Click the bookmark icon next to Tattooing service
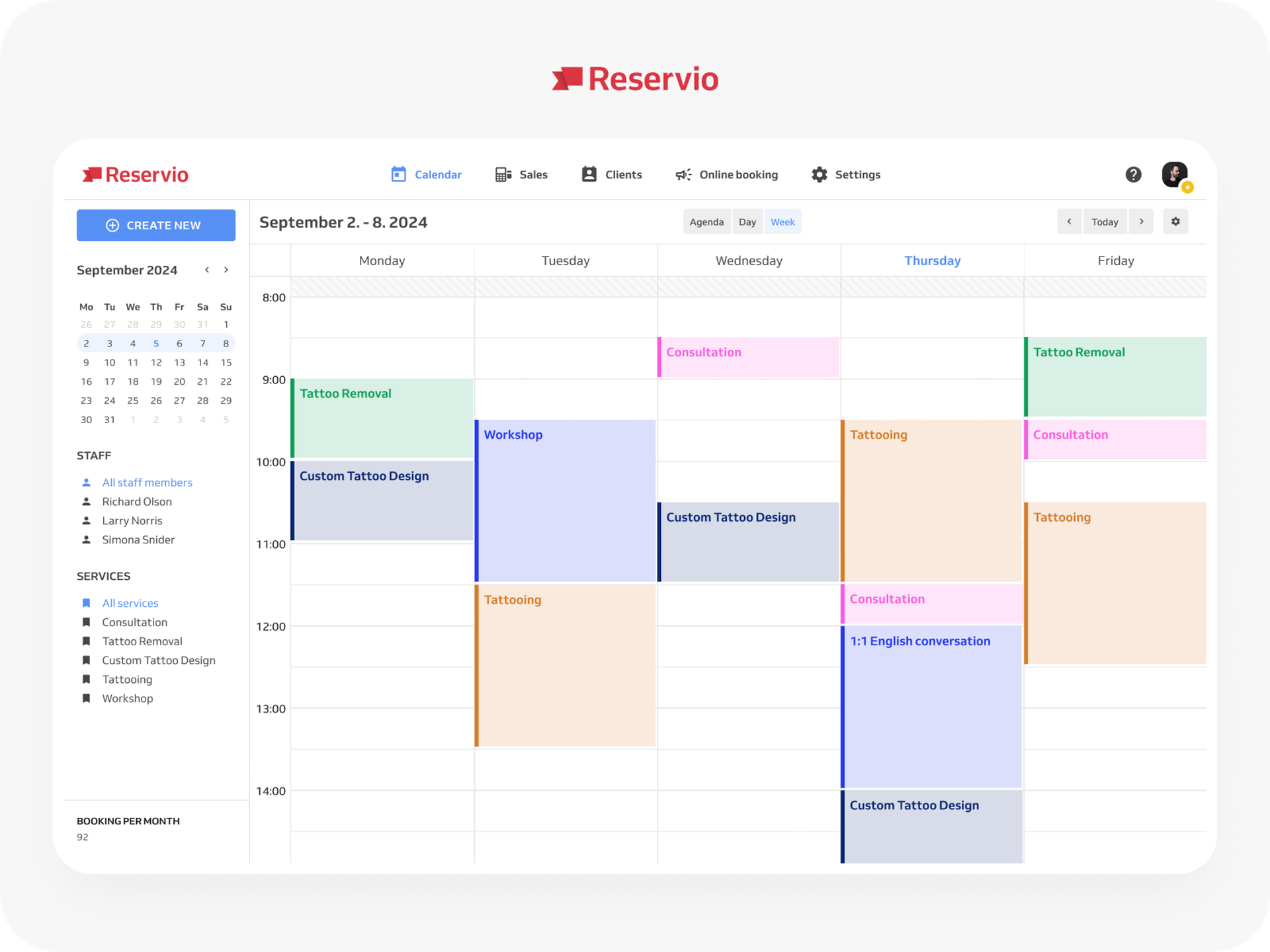 point(87,679)
